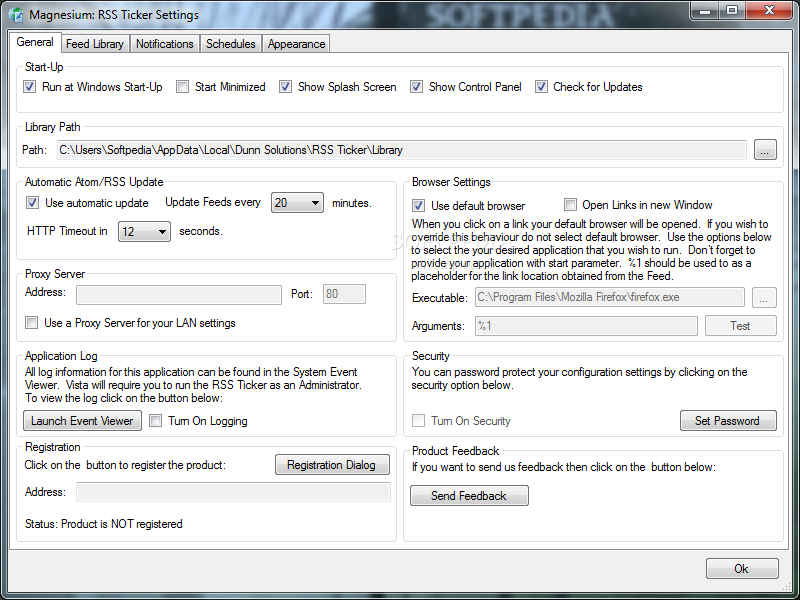
Task: Click the Test browser button
Action: click(x=740, y=326)
